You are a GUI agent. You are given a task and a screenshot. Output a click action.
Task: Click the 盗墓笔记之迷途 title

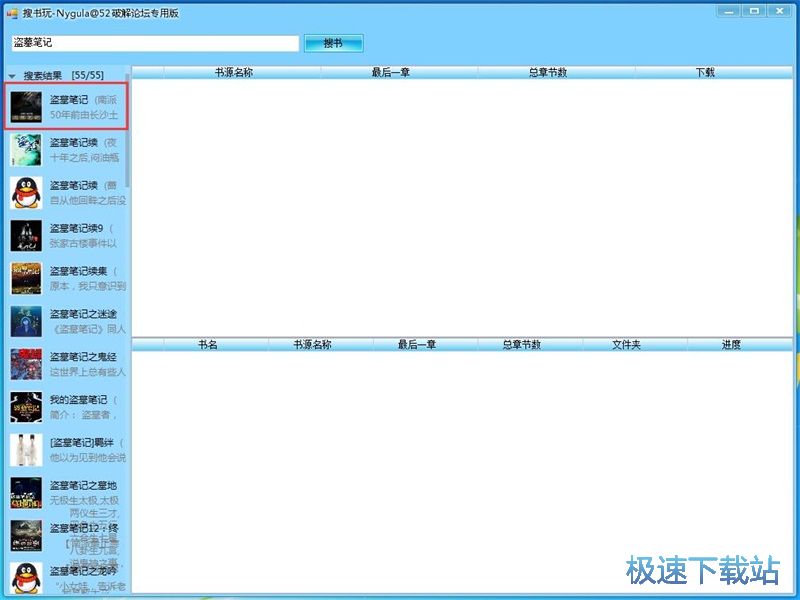(83, 314)
